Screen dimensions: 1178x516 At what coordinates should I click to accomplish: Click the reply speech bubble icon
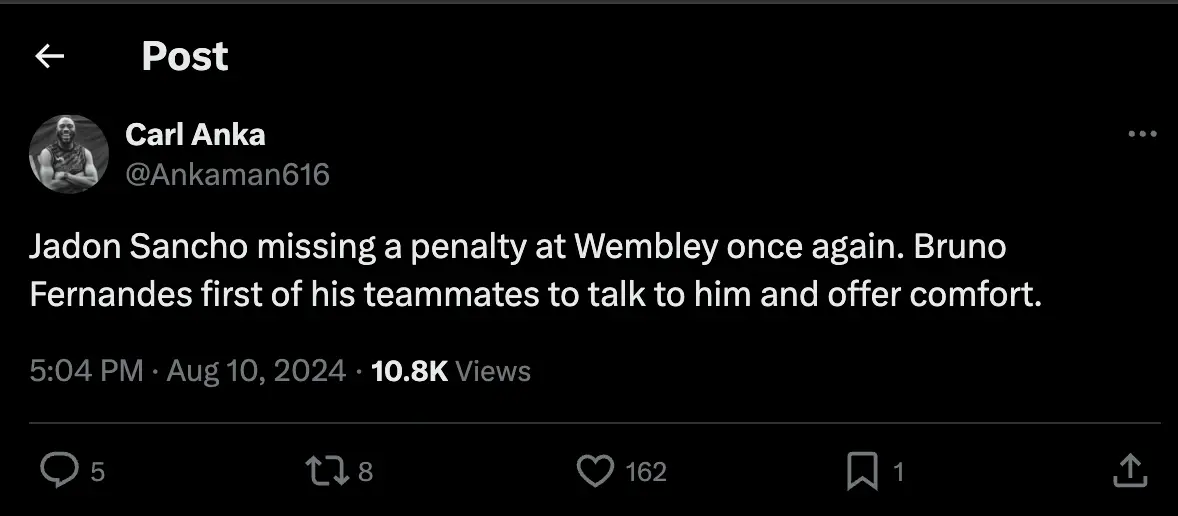pyautogui.click(x=59, y=470)
